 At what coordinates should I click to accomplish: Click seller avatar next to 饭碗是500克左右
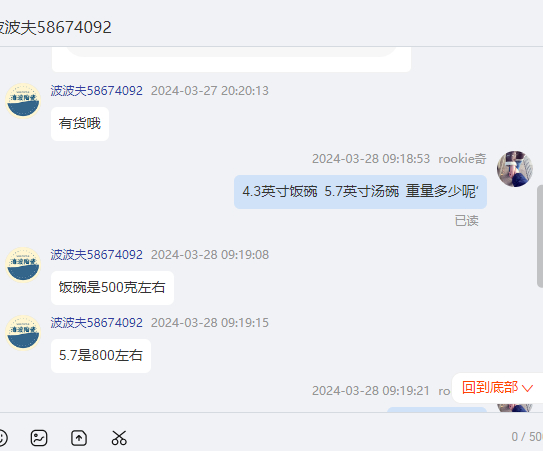click(23, 265)
